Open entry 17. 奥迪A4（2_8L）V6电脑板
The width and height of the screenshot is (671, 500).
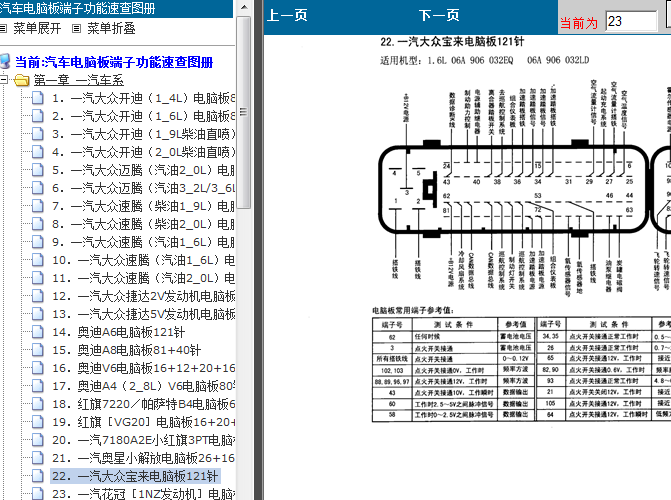click(x=143, y=386)
